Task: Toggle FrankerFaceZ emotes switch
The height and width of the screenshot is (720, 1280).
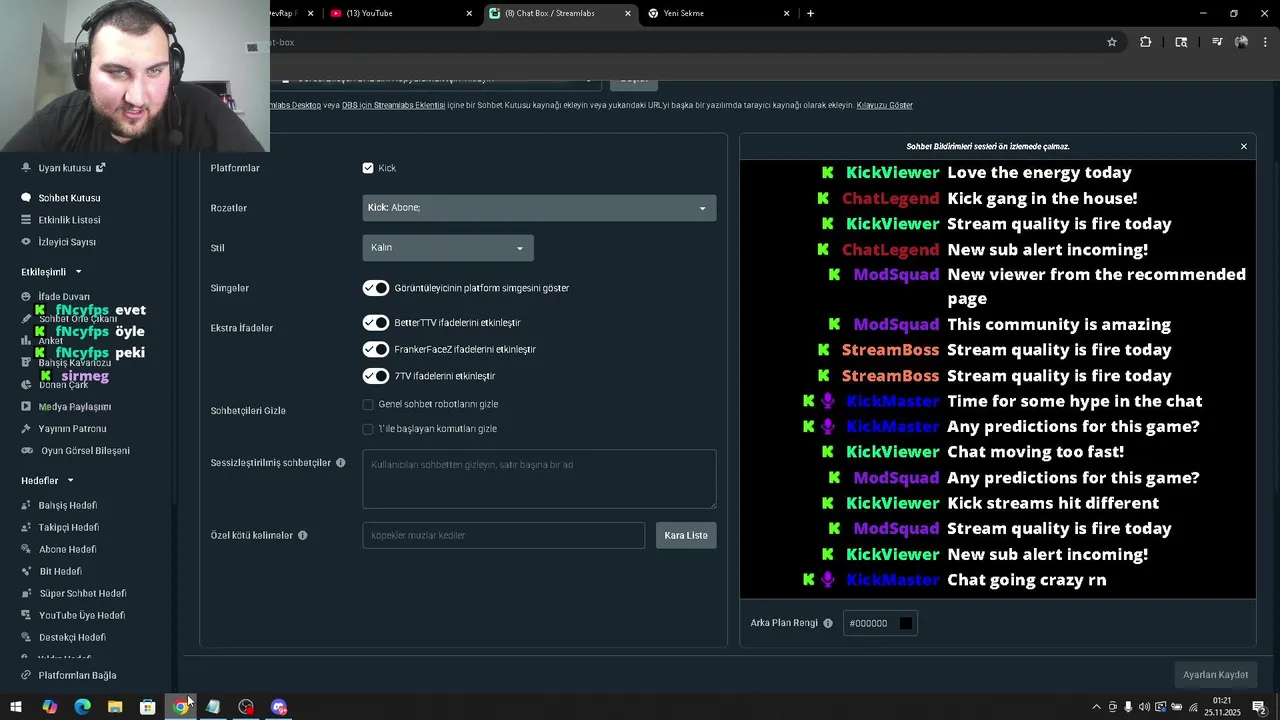Action: tap(376, 350)
